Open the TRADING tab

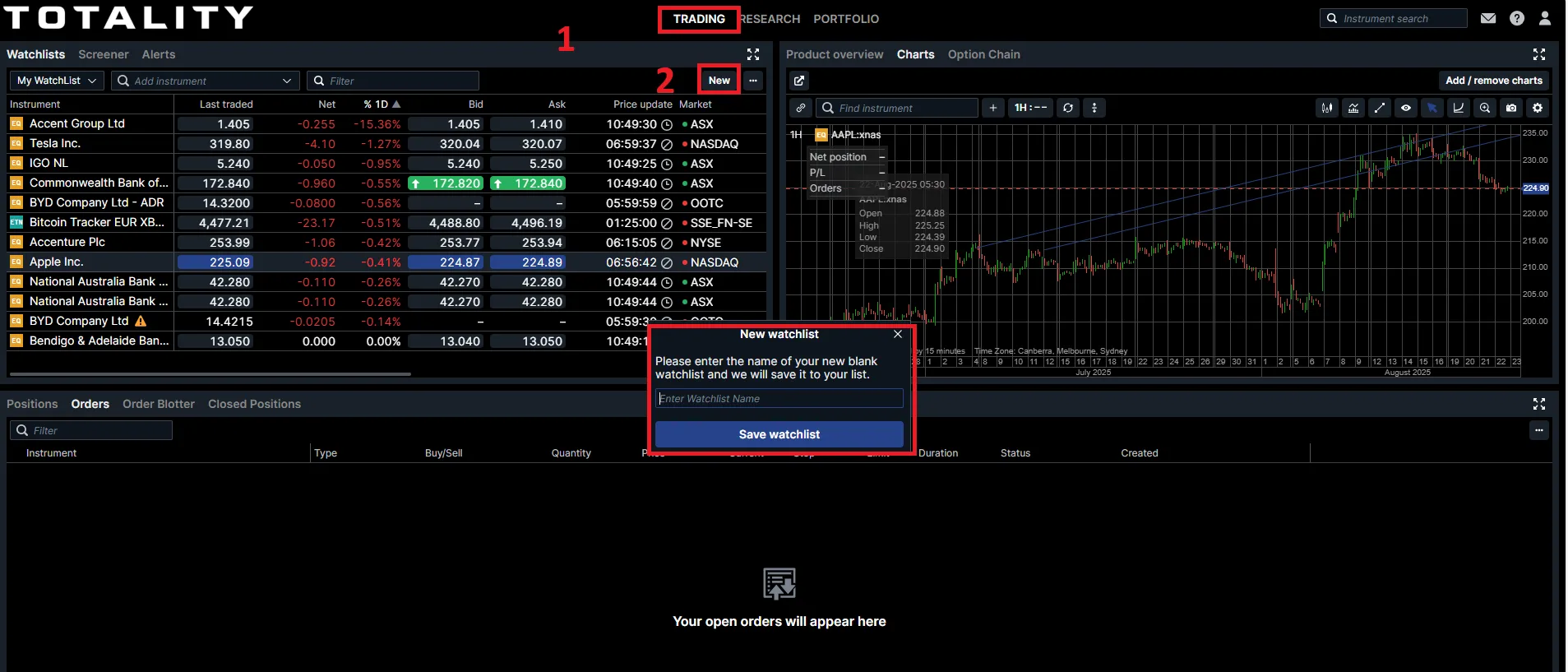coord(699,19)
